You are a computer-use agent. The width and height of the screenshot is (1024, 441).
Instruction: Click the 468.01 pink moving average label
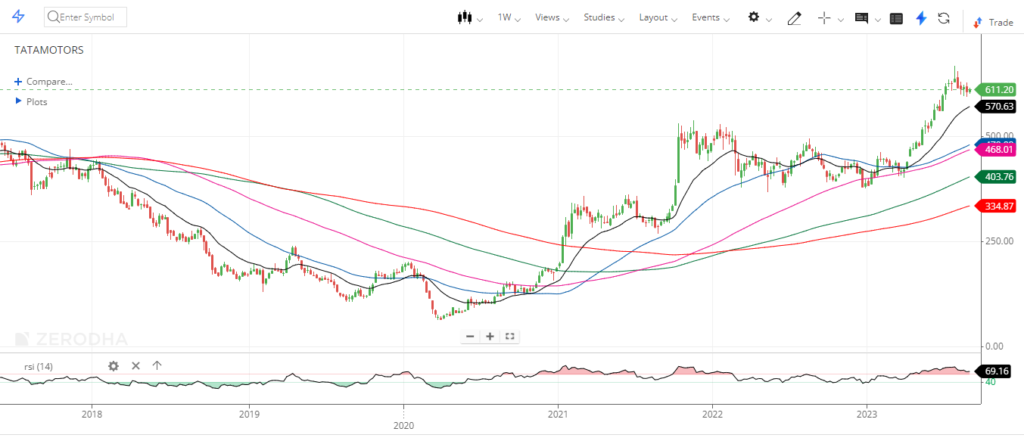click(996, 150)
